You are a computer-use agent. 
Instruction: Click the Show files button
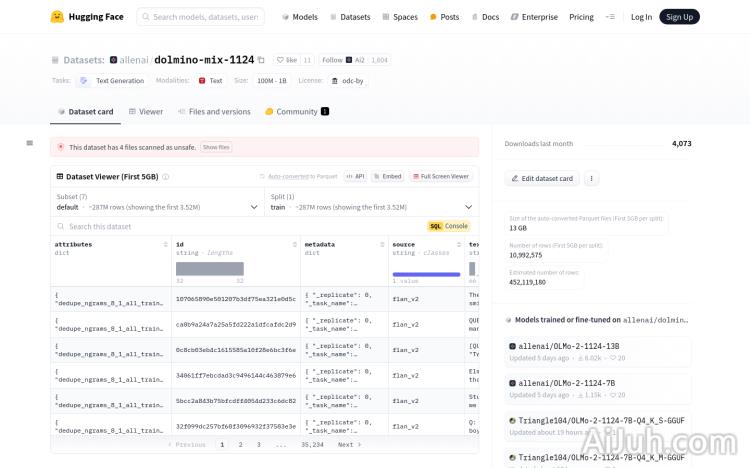216,147
